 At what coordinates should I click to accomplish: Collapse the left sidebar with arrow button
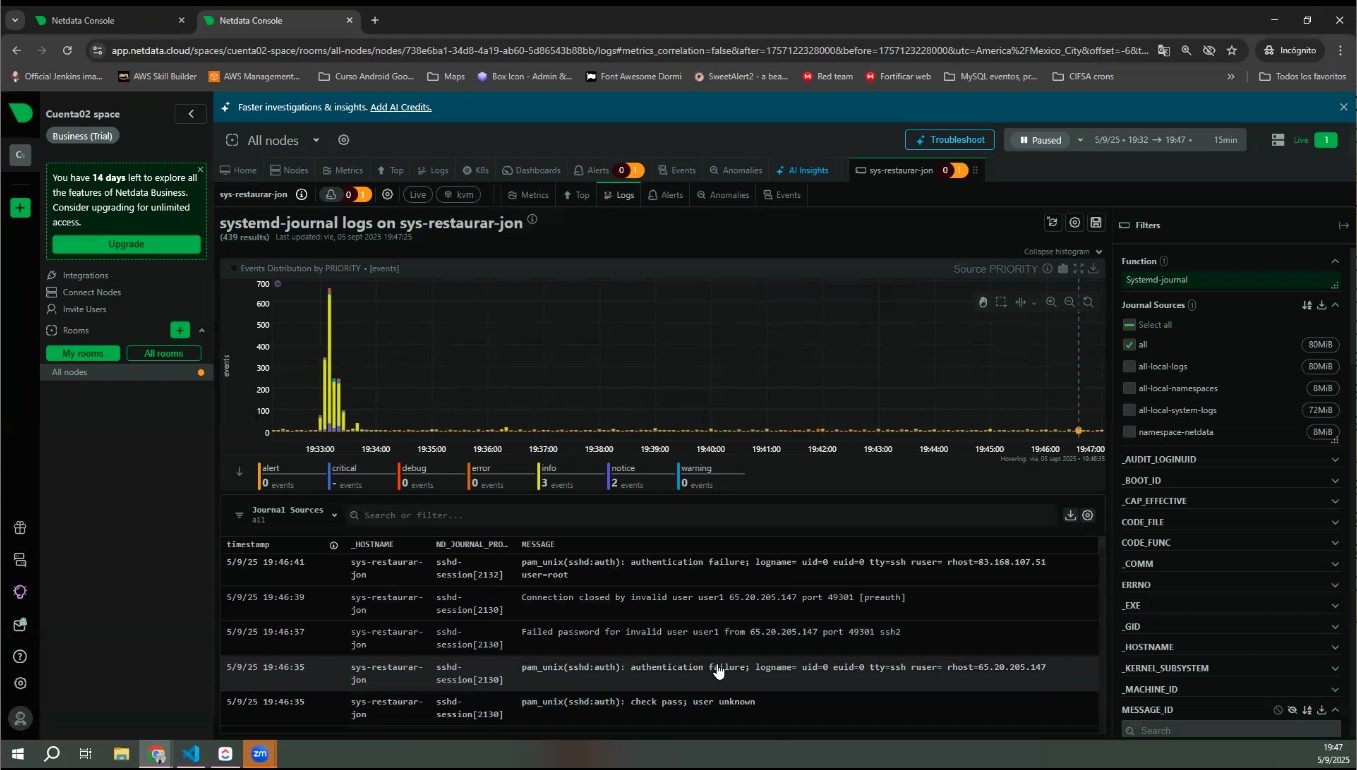tap(191, 114)
